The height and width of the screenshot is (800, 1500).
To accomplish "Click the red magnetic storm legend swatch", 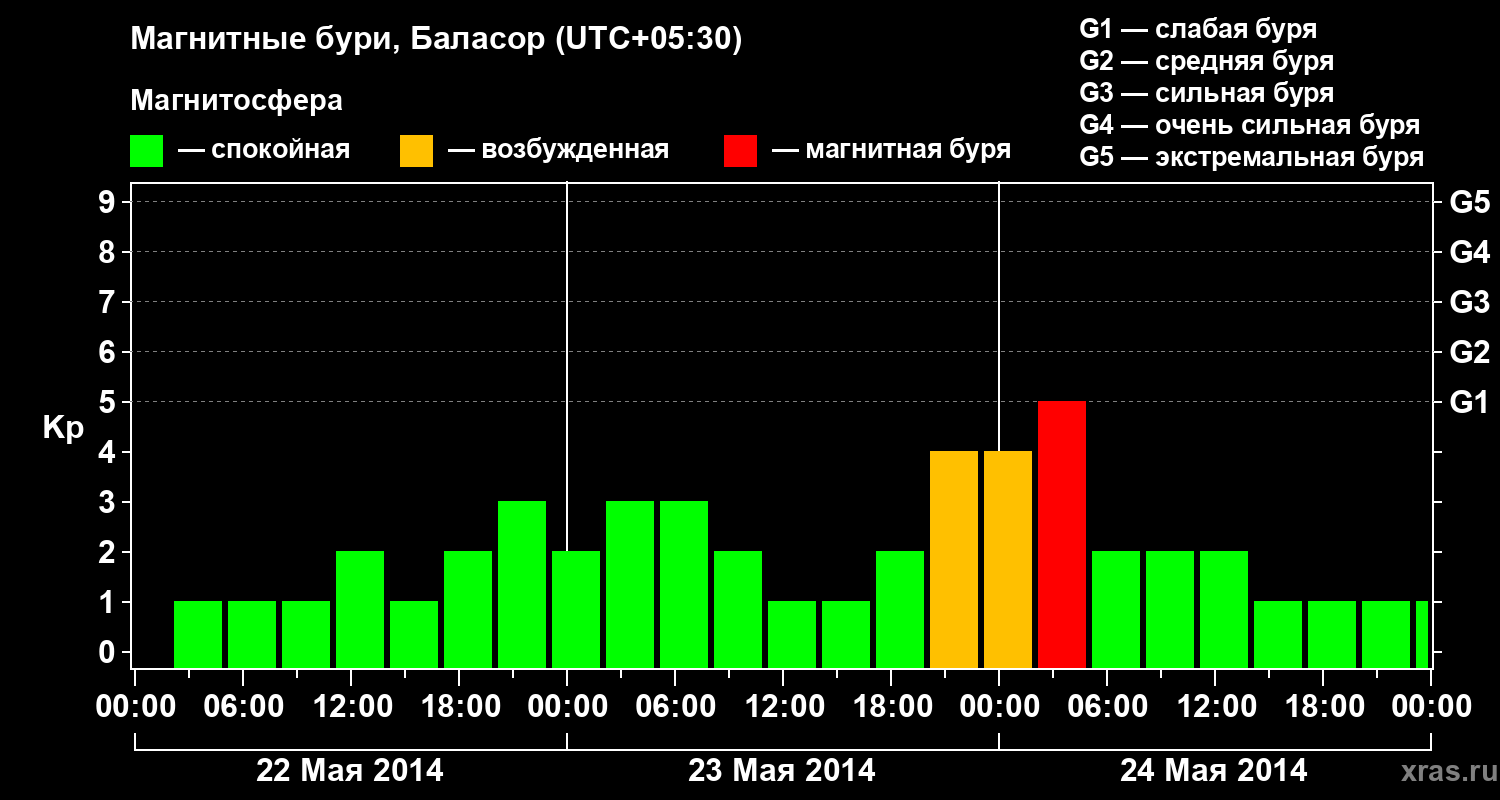I will (740, 151).
